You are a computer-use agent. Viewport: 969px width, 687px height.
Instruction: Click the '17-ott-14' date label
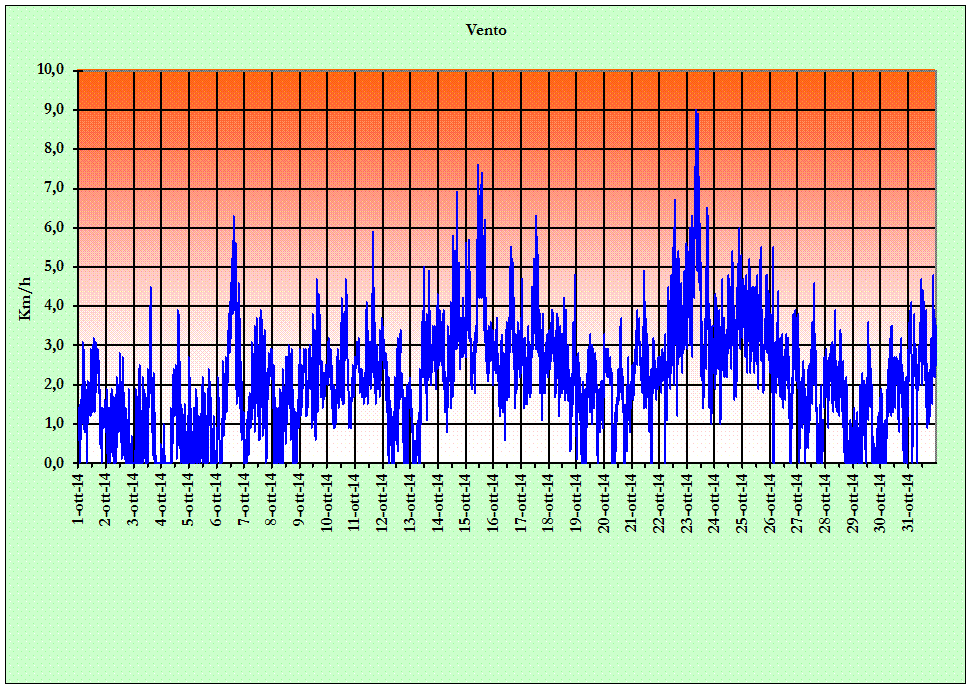pos(521,502)
